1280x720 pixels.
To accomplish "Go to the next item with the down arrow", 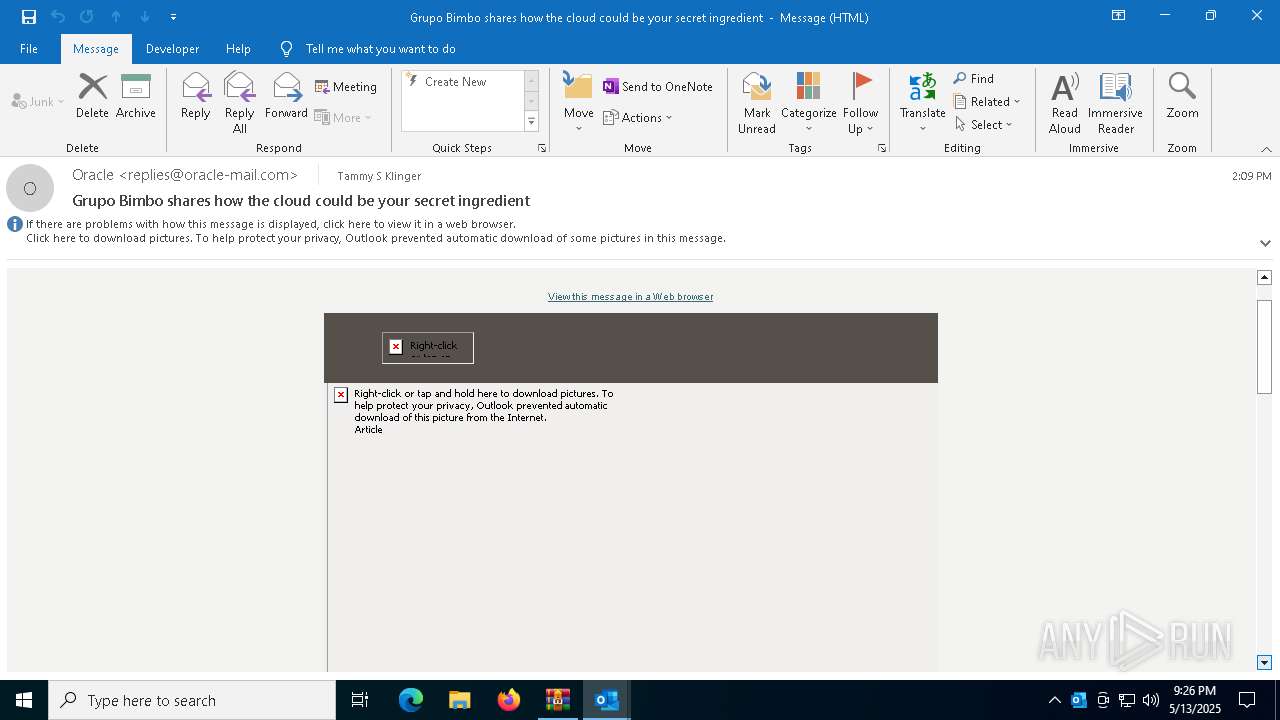I will click(x=145, y=17).
